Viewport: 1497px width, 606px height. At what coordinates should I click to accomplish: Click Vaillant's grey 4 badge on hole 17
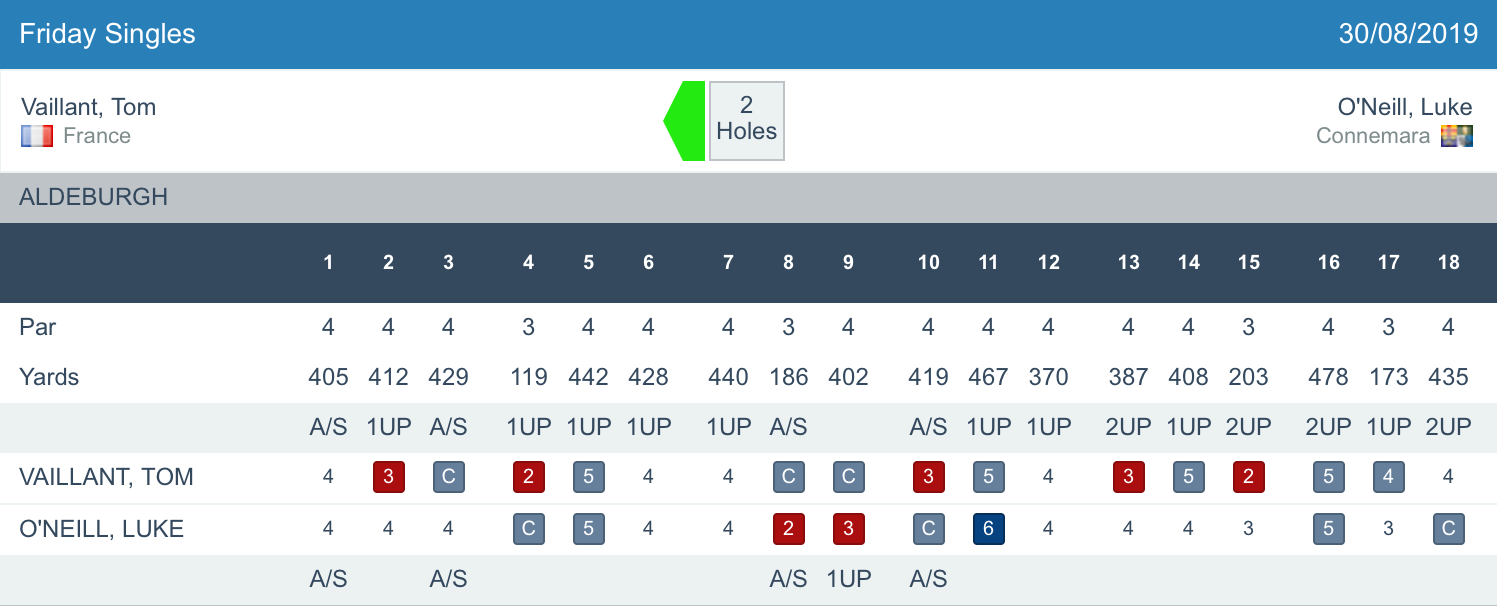(x=1388, y=477)
